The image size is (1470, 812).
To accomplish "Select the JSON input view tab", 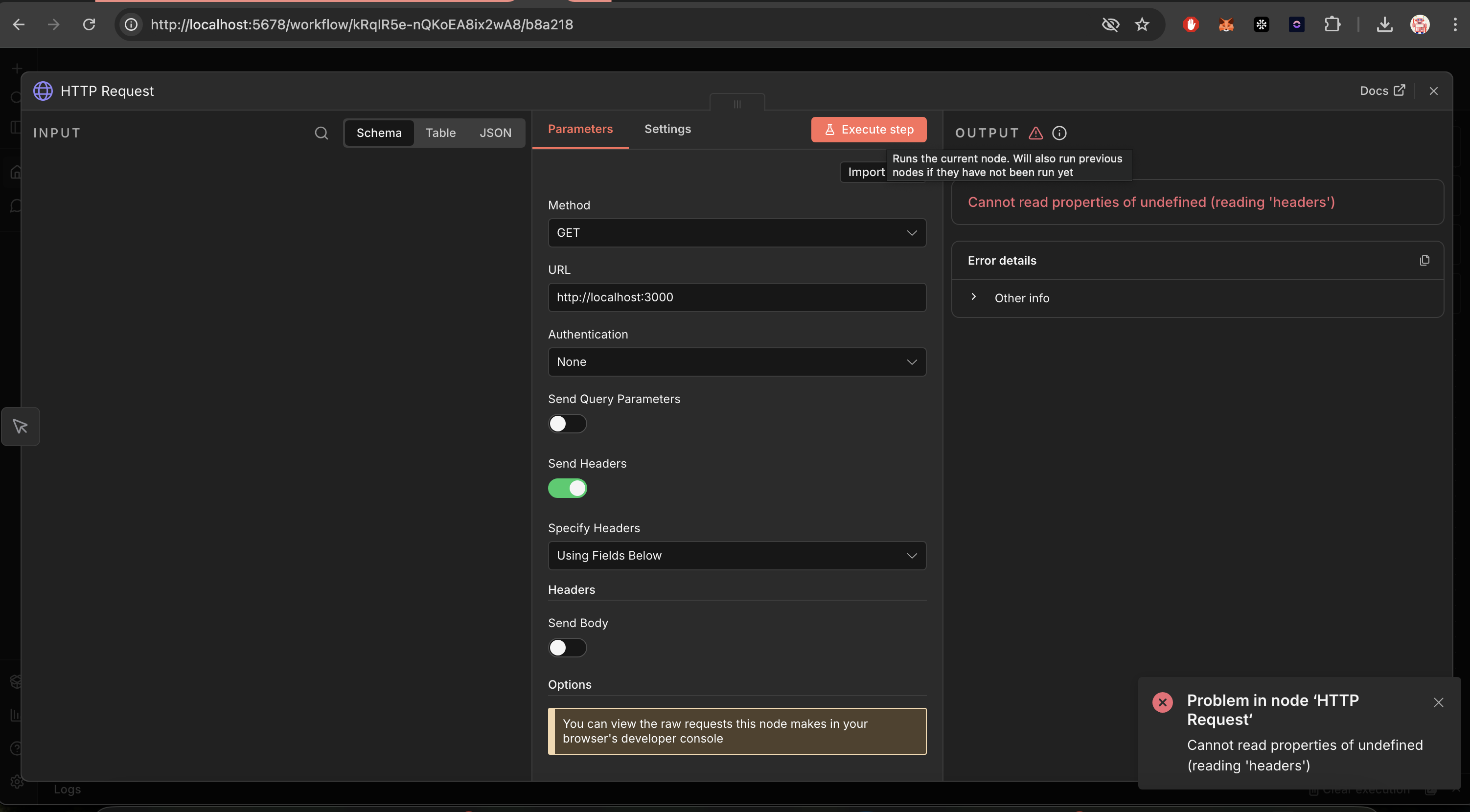I will pos(495,133).
